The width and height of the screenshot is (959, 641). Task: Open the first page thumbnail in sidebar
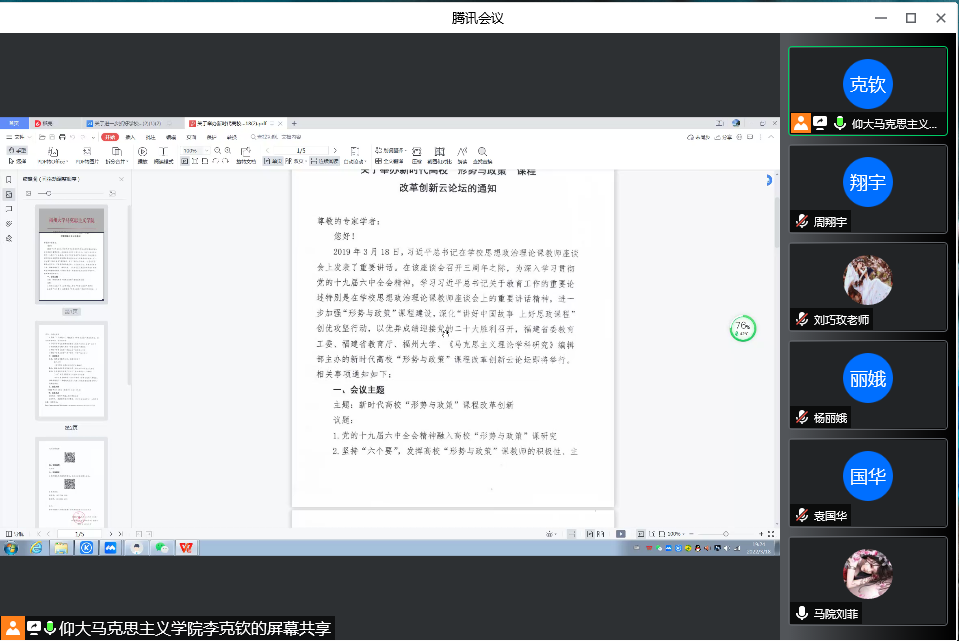click(71, 255)
